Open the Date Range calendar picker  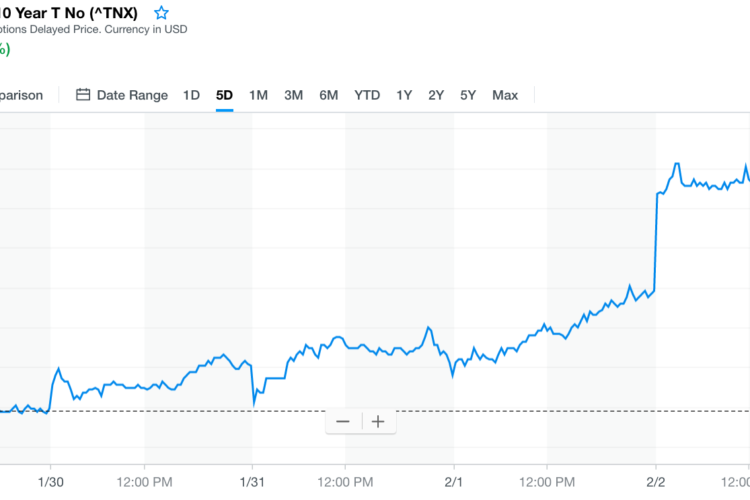(122, 95)
